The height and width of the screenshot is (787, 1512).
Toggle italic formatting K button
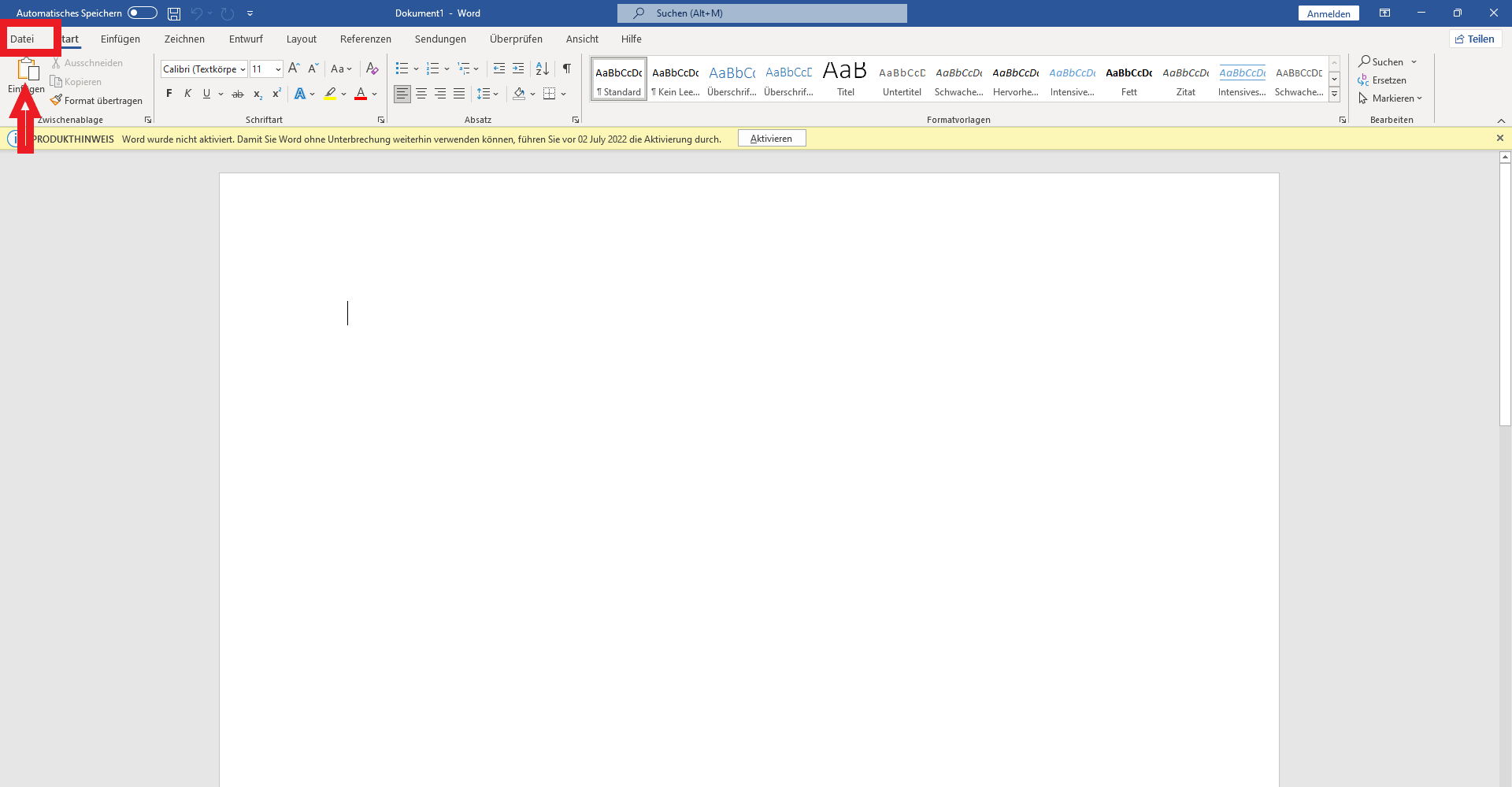pyautogui.click(x=187, y=94)
